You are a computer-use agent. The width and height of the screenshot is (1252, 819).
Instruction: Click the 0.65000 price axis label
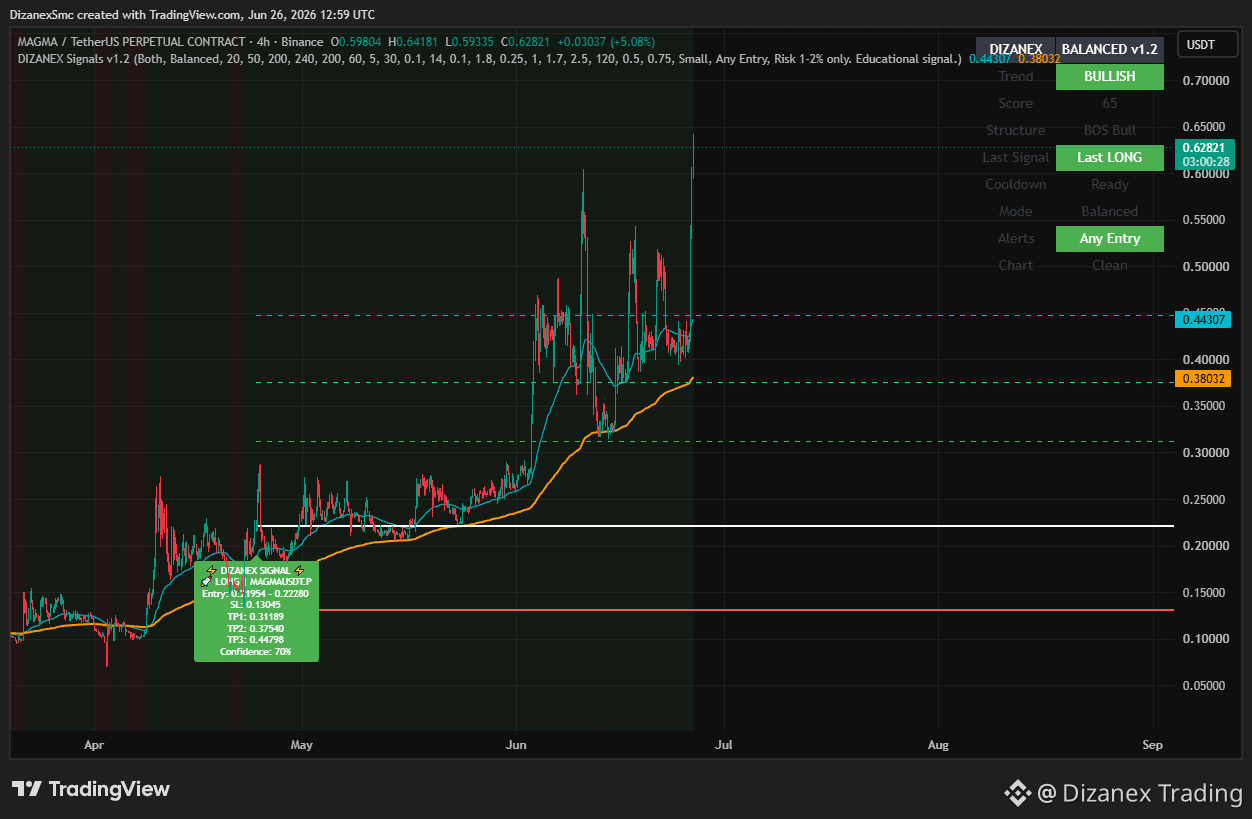[1205, 127]
